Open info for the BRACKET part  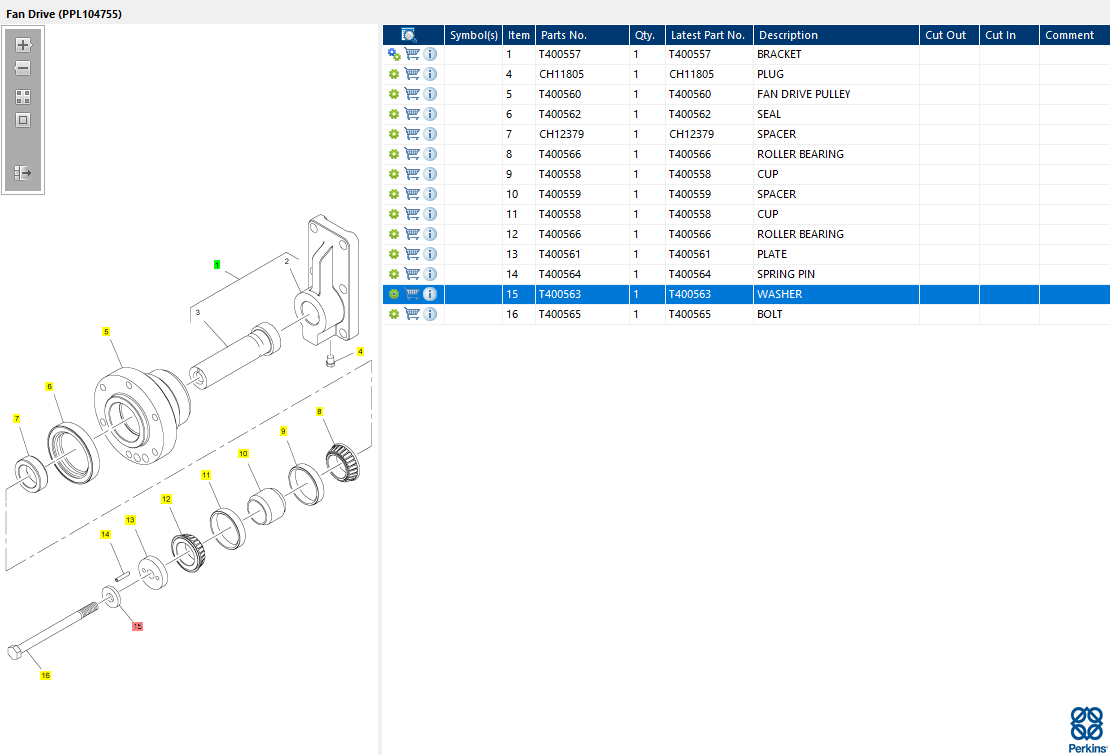(430, 54)
